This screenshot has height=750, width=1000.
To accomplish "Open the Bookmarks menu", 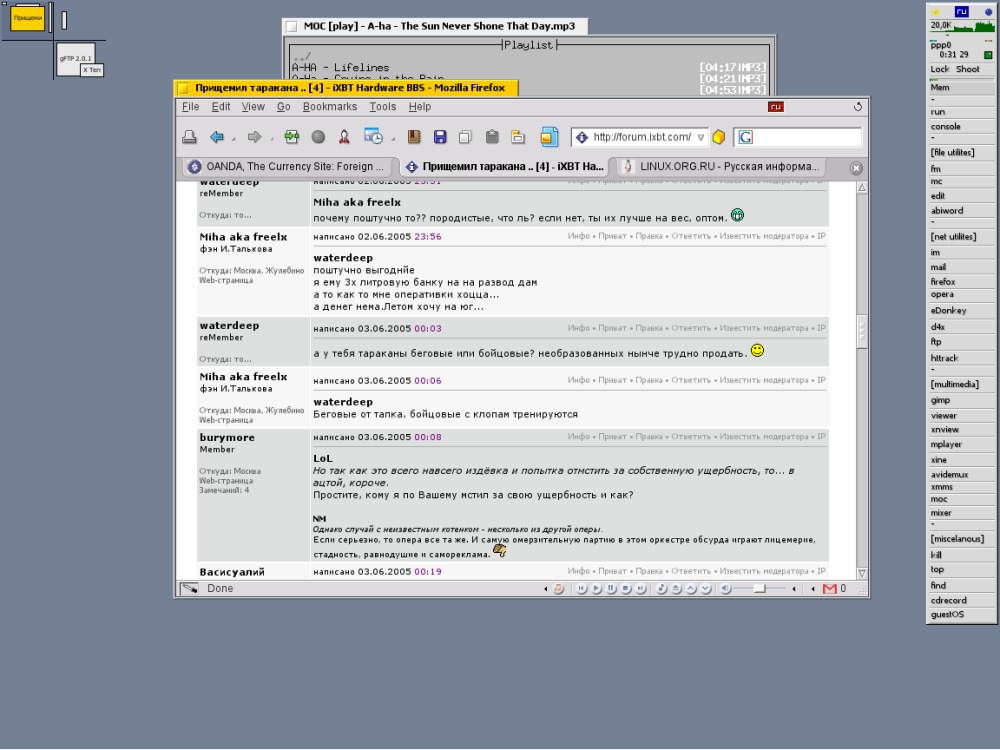I will pyautogui.click(x=330, y=107).
